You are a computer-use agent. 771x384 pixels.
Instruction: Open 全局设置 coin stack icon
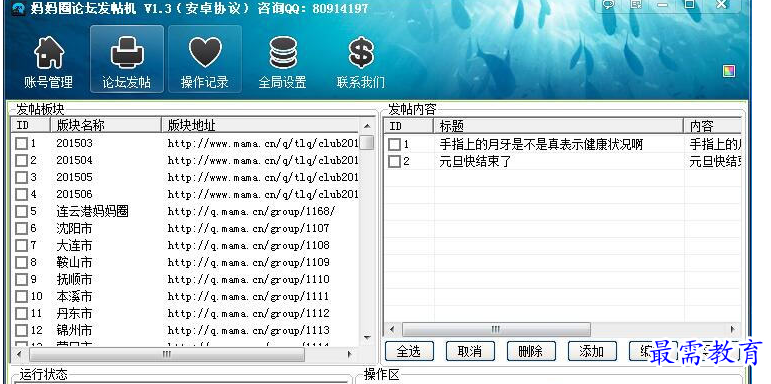[x=283, y=61]
